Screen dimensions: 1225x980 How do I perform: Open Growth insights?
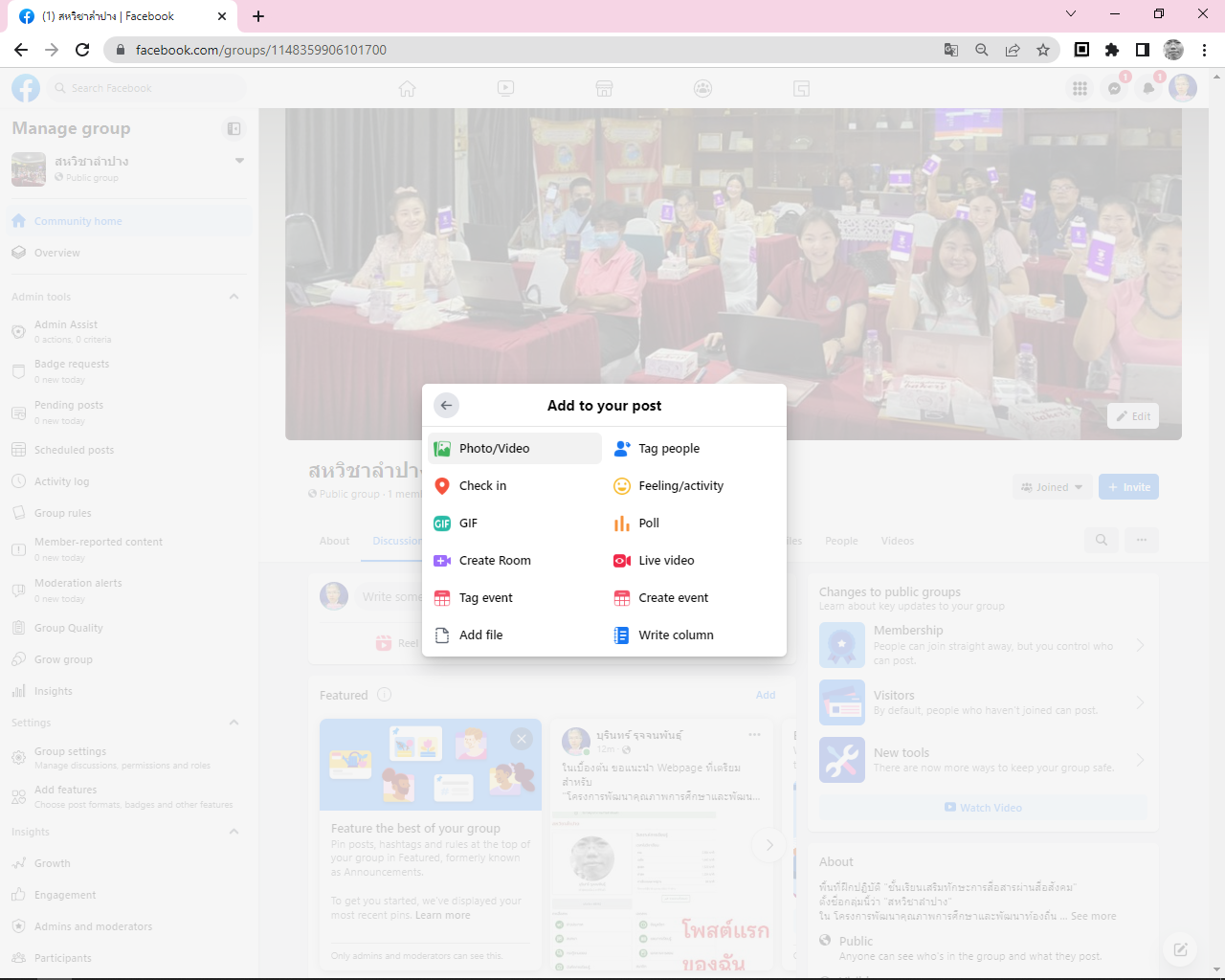point(129,863)
